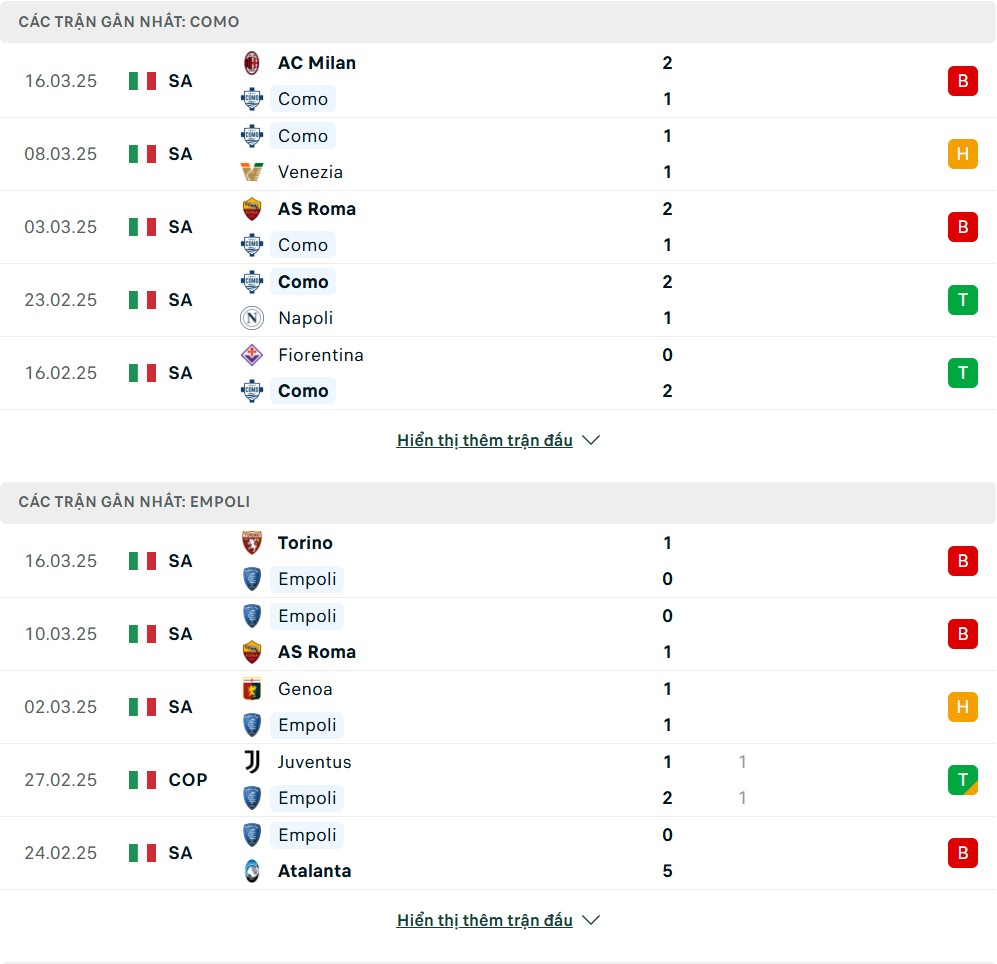Click the Atalanta team crest
This screenshot has height=964, width=997.
click(x=252, y=871)
